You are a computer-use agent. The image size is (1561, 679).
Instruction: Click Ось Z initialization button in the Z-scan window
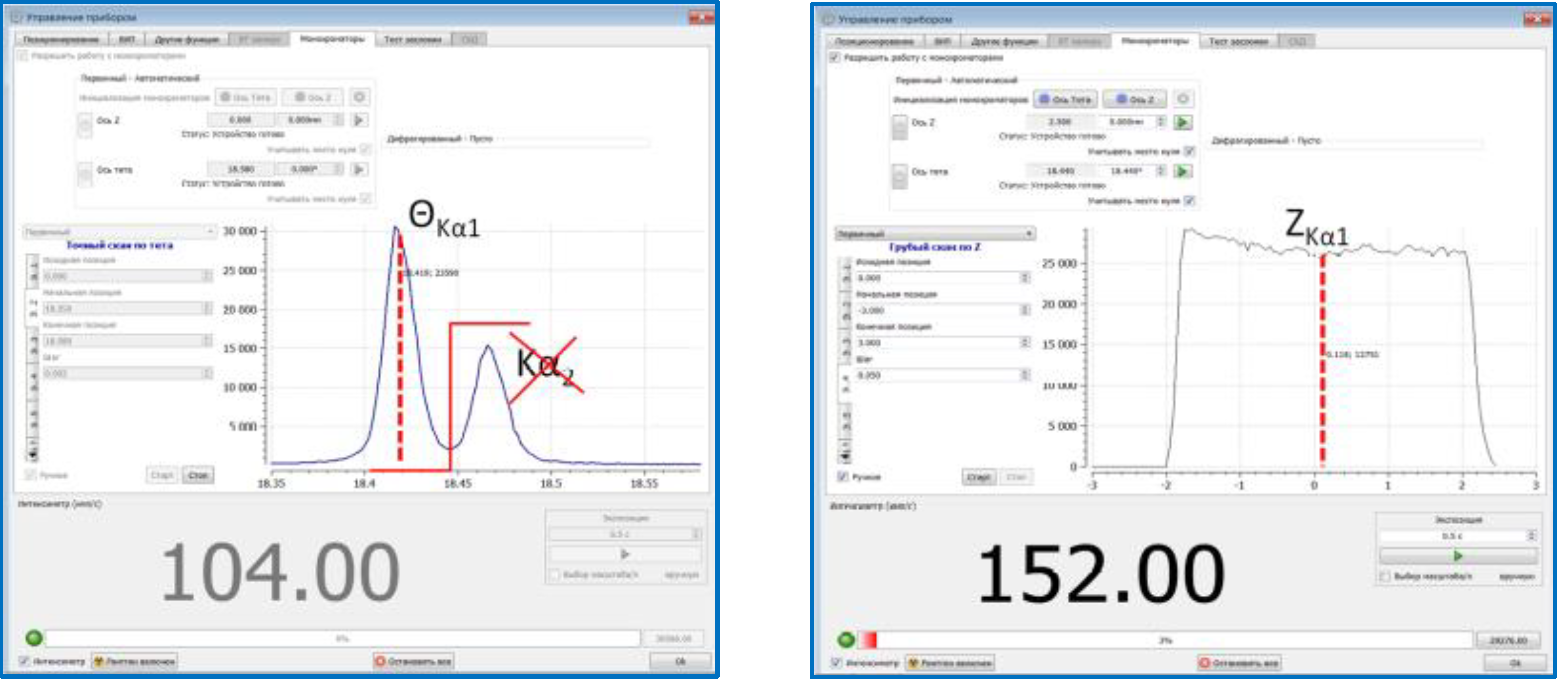click(x=1134, y=100)
